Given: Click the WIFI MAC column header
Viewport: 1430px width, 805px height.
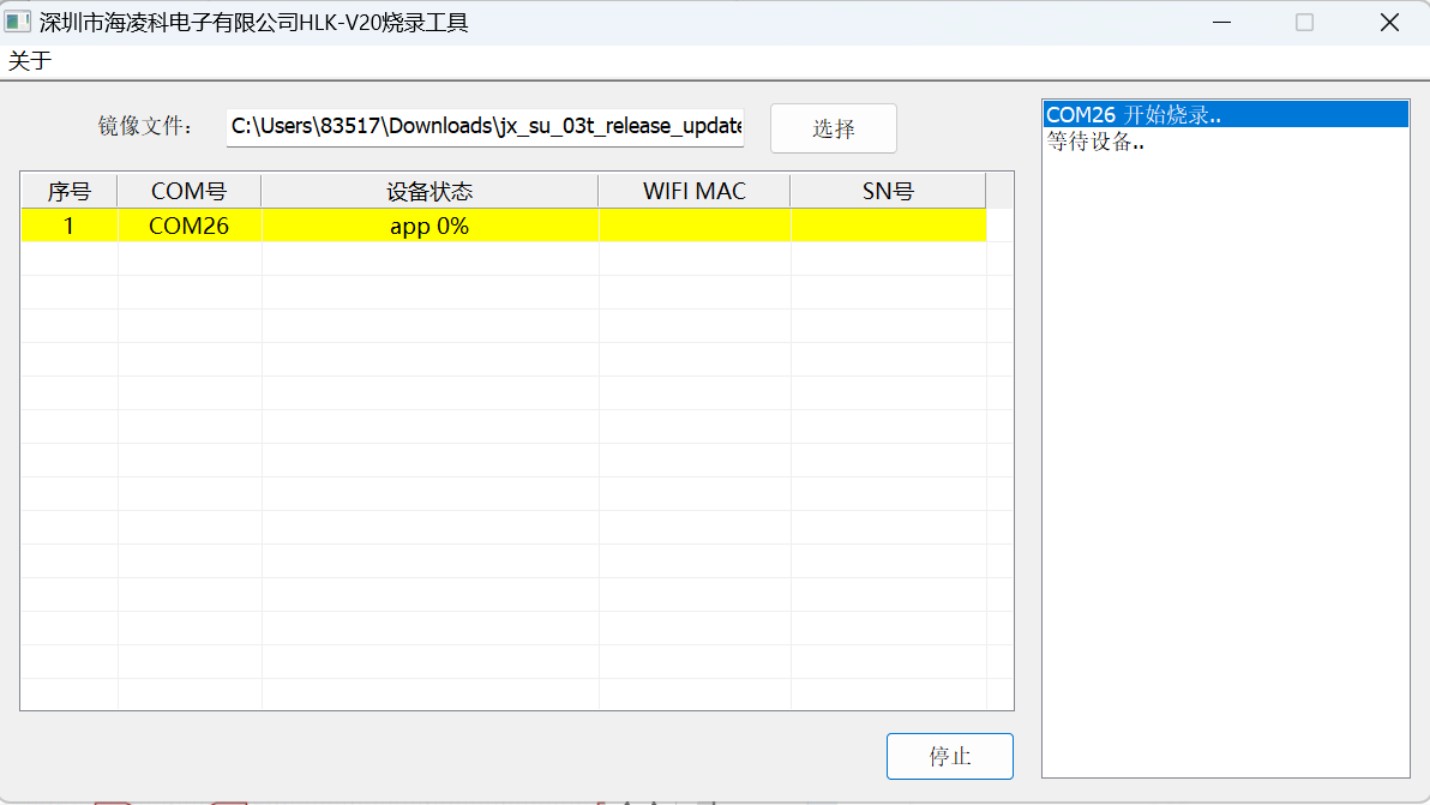Looking at the screenshot, I should click(694, 191).
